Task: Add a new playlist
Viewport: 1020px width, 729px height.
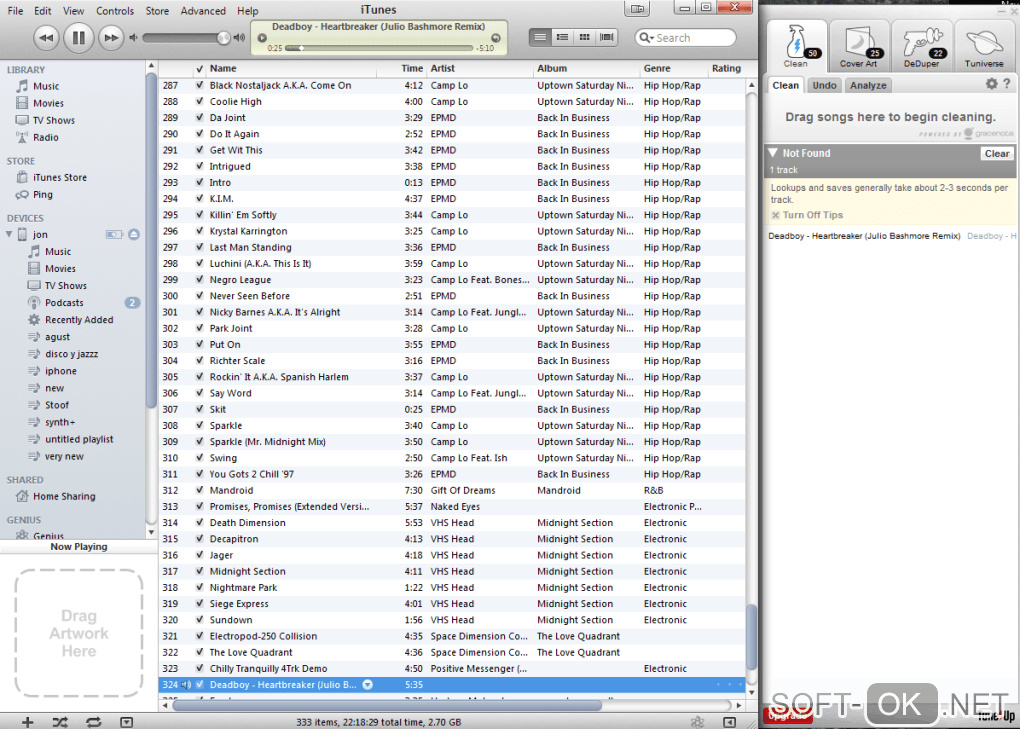Action: tap(27, 722)
